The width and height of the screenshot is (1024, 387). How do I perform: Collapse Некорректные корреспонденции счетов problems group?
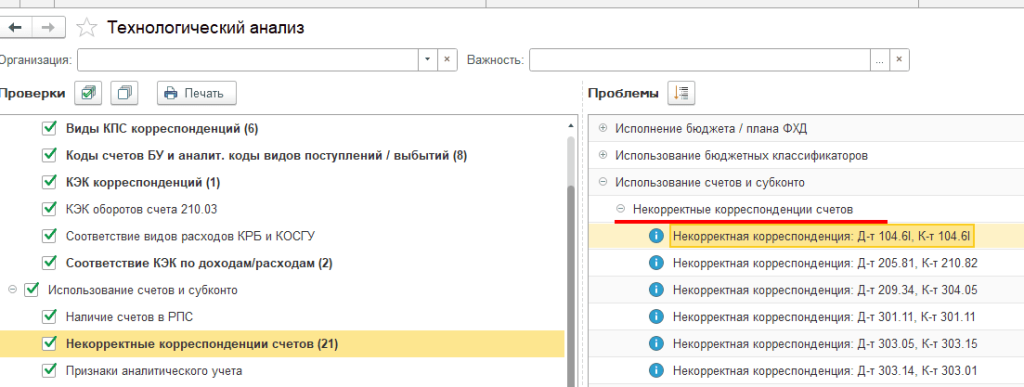pyautogui.click(x=620, y=209)
